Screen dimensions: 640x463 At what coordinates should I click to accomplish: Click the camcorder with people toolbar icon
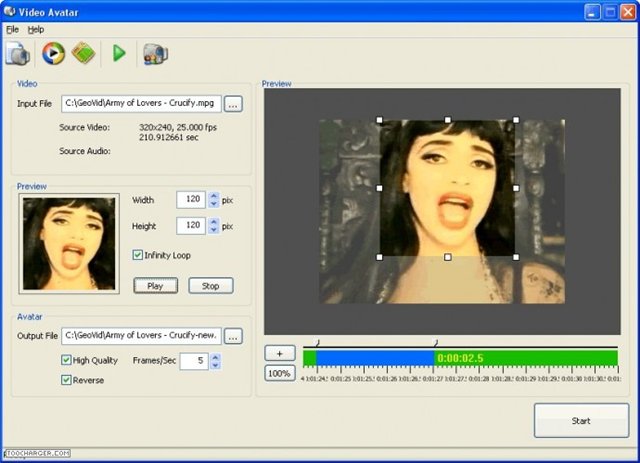[155, 54]
